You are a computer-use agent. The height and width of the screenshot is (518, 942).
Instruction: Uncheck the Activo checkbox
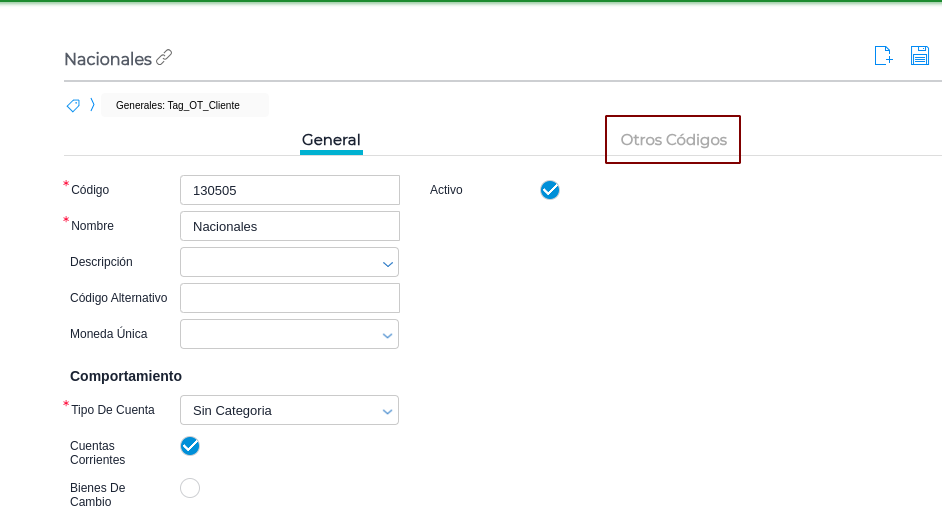[x=550, y=190]
